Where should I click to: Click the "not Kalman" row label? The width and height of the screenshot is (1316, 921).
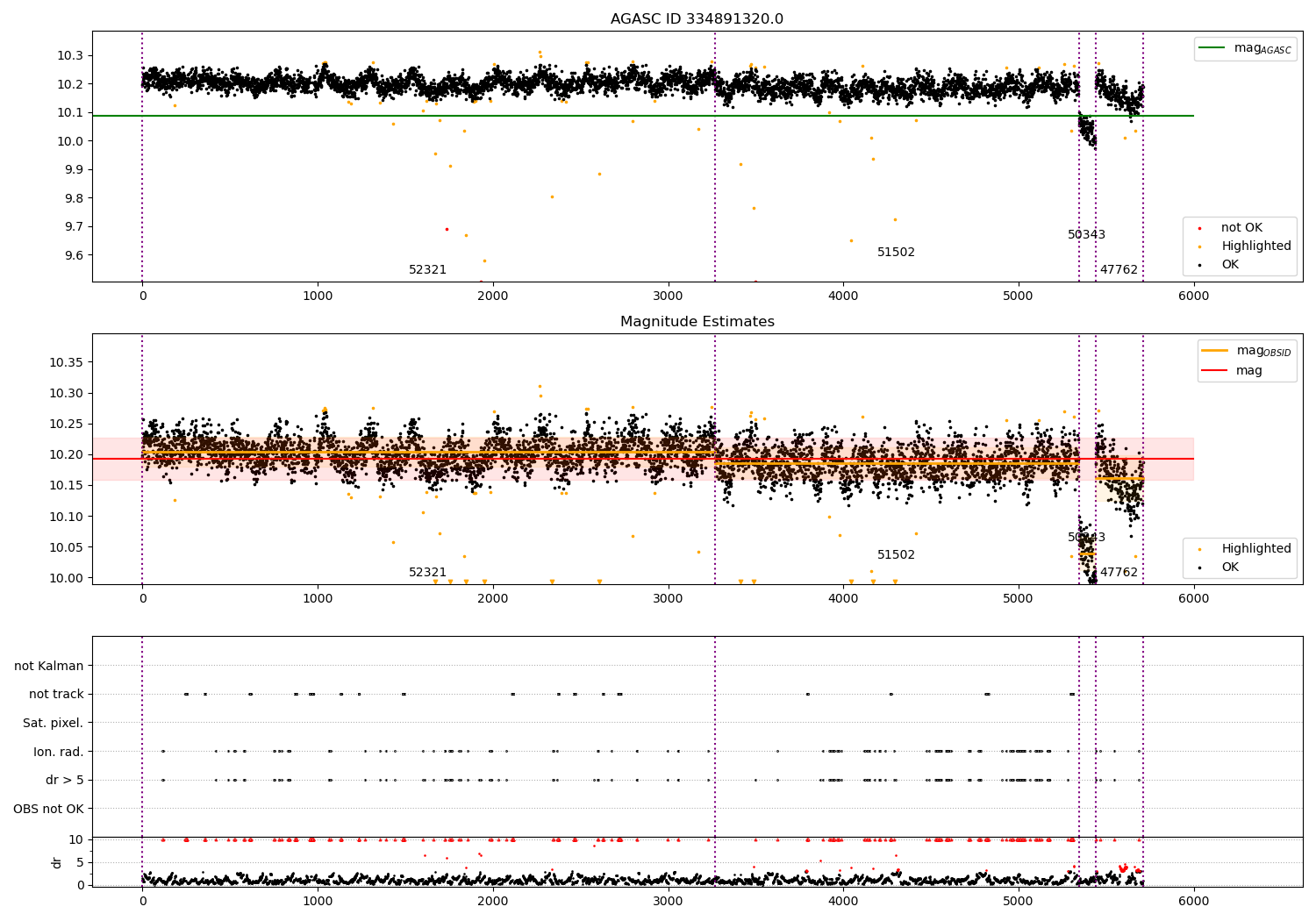point(49,666)
